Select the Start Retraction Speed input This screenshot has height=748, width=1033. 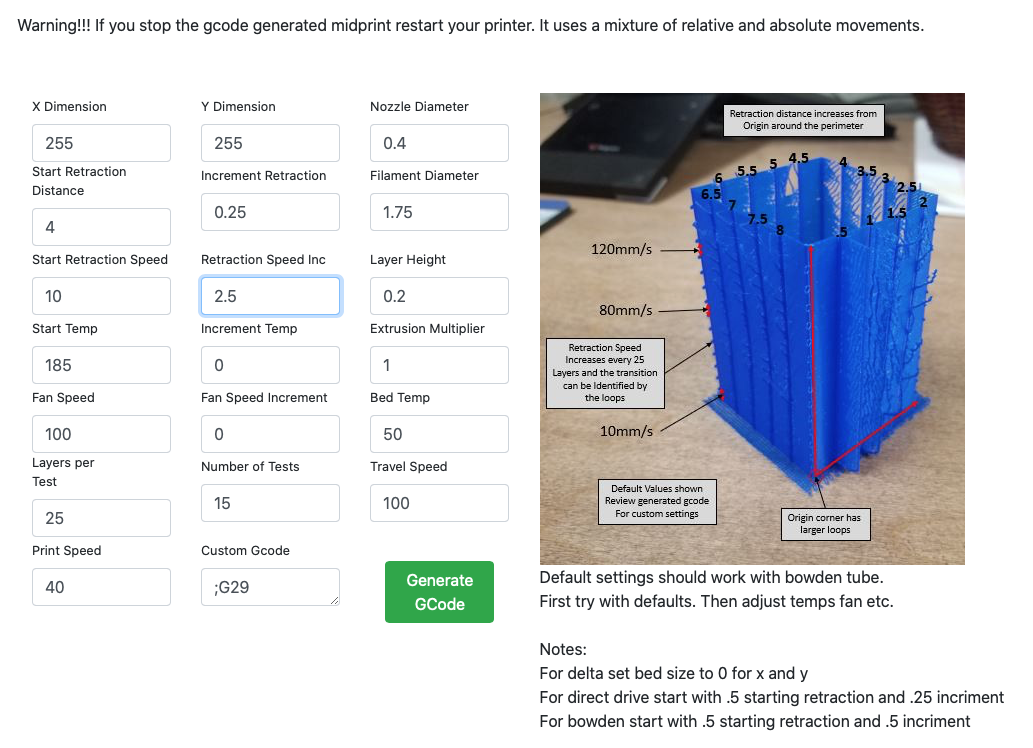(x=101, y=296)
